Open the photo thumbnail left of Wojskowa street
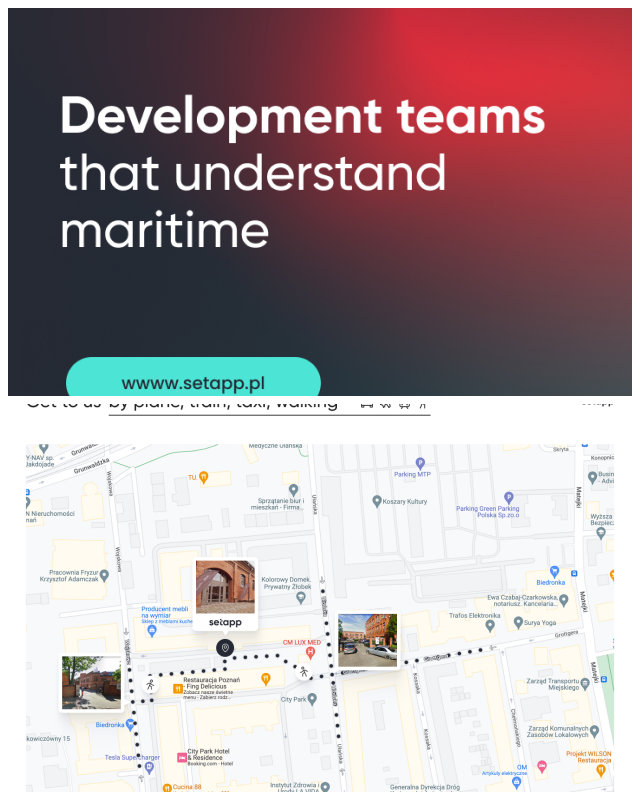This screenshot has width=640, height=800. click(x=91, y=683)
